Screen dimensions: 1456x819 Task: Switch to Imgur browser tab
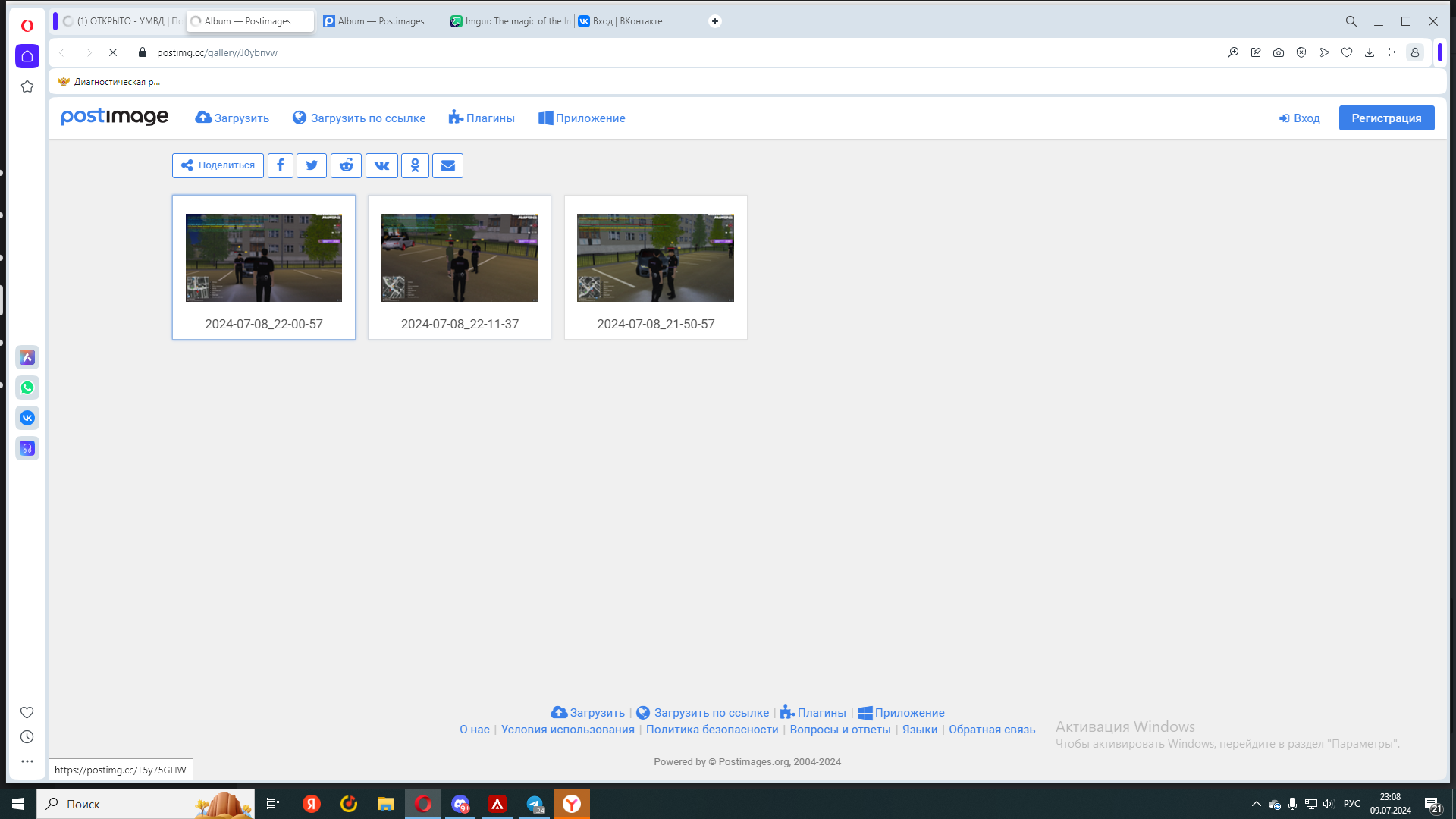point(510,21)
